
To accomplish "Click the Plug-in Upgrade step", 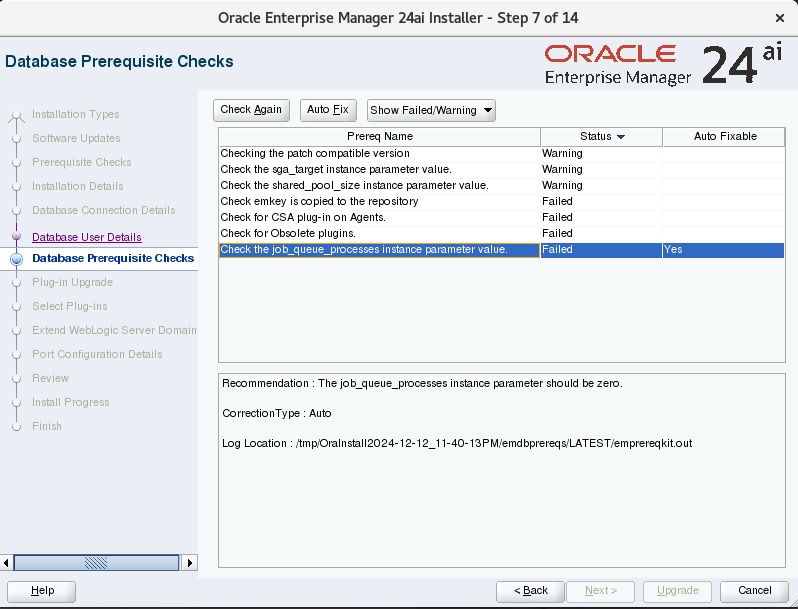I will coord(72,282).
